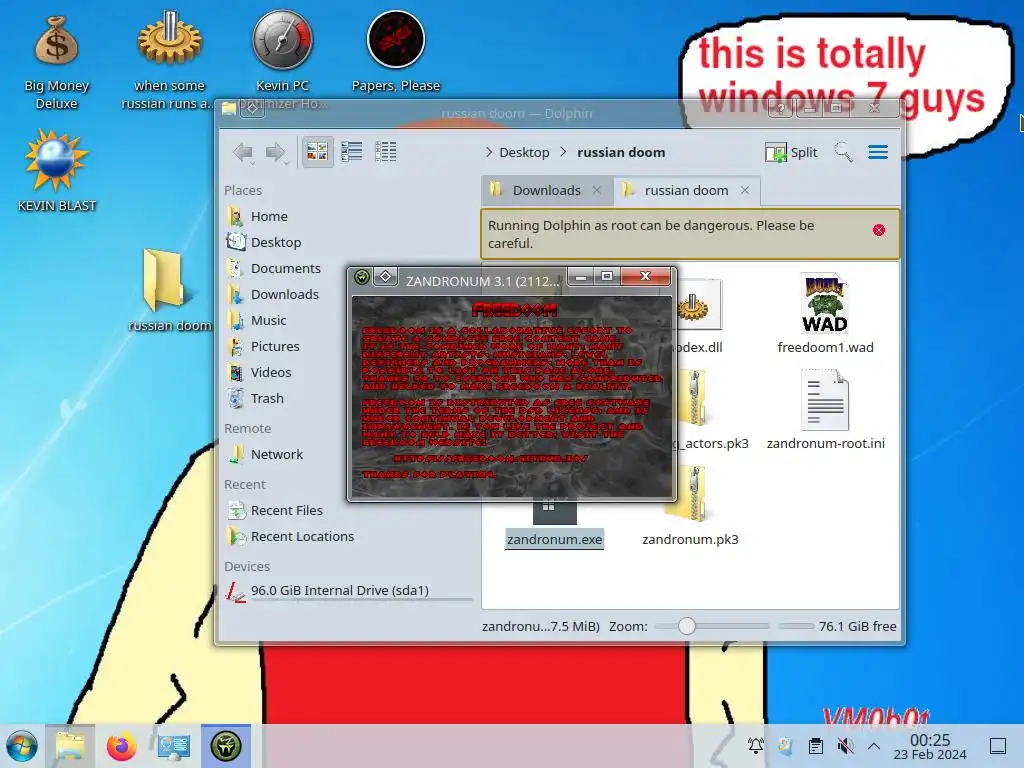Click the Dolphin window help button
The width and height of the screenshot is (1024, 768).
point(780,108)
